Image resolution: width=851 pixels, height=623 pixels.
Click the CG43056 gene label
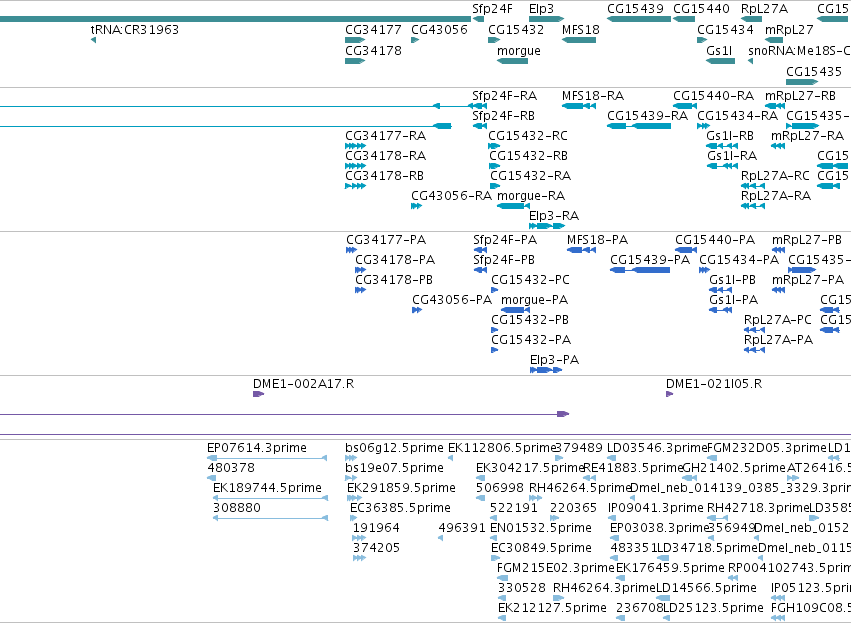pos(439,29)
